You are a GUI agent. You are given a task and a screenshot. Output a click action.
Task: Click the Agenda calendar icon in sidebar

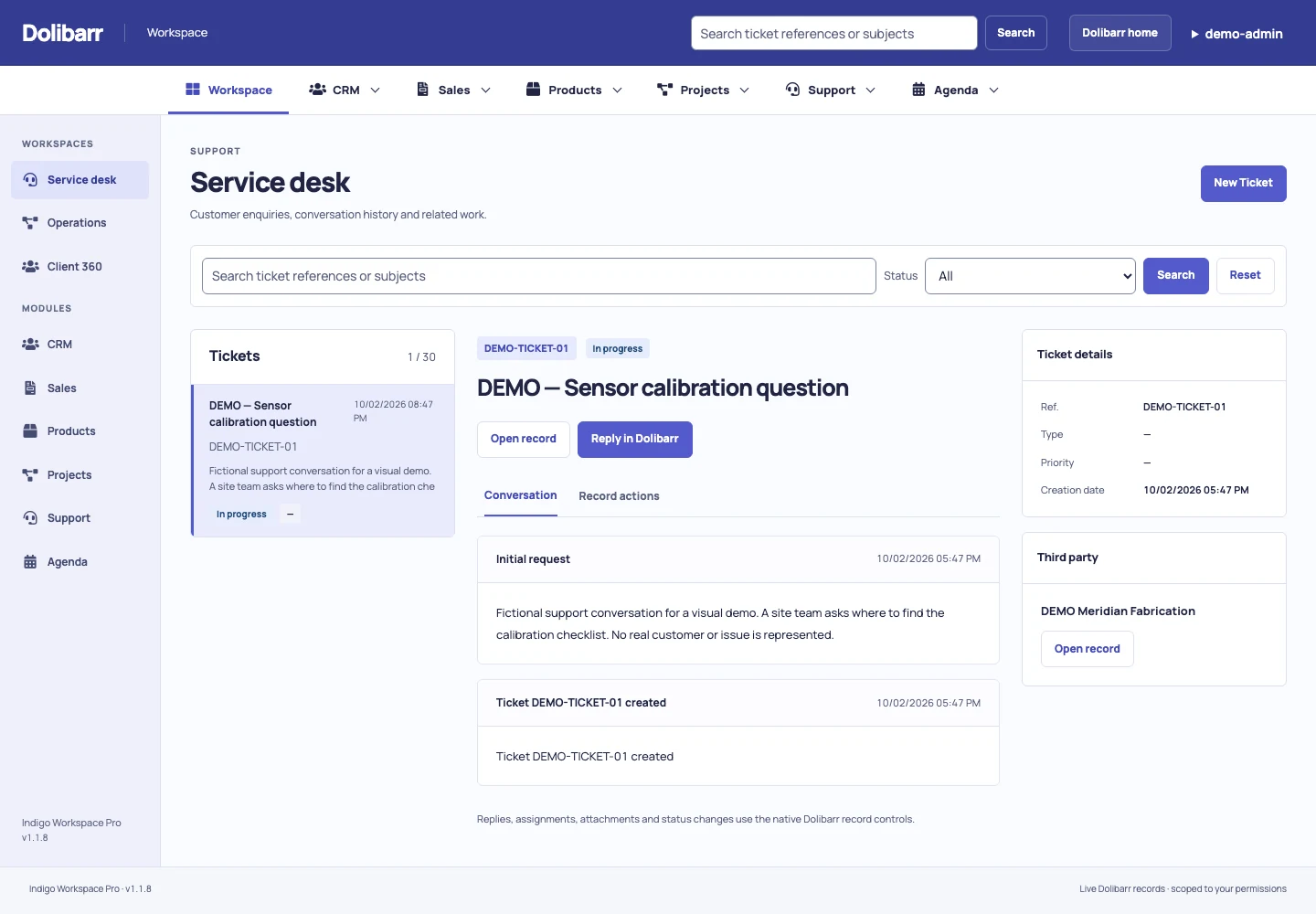pos(30,562)
